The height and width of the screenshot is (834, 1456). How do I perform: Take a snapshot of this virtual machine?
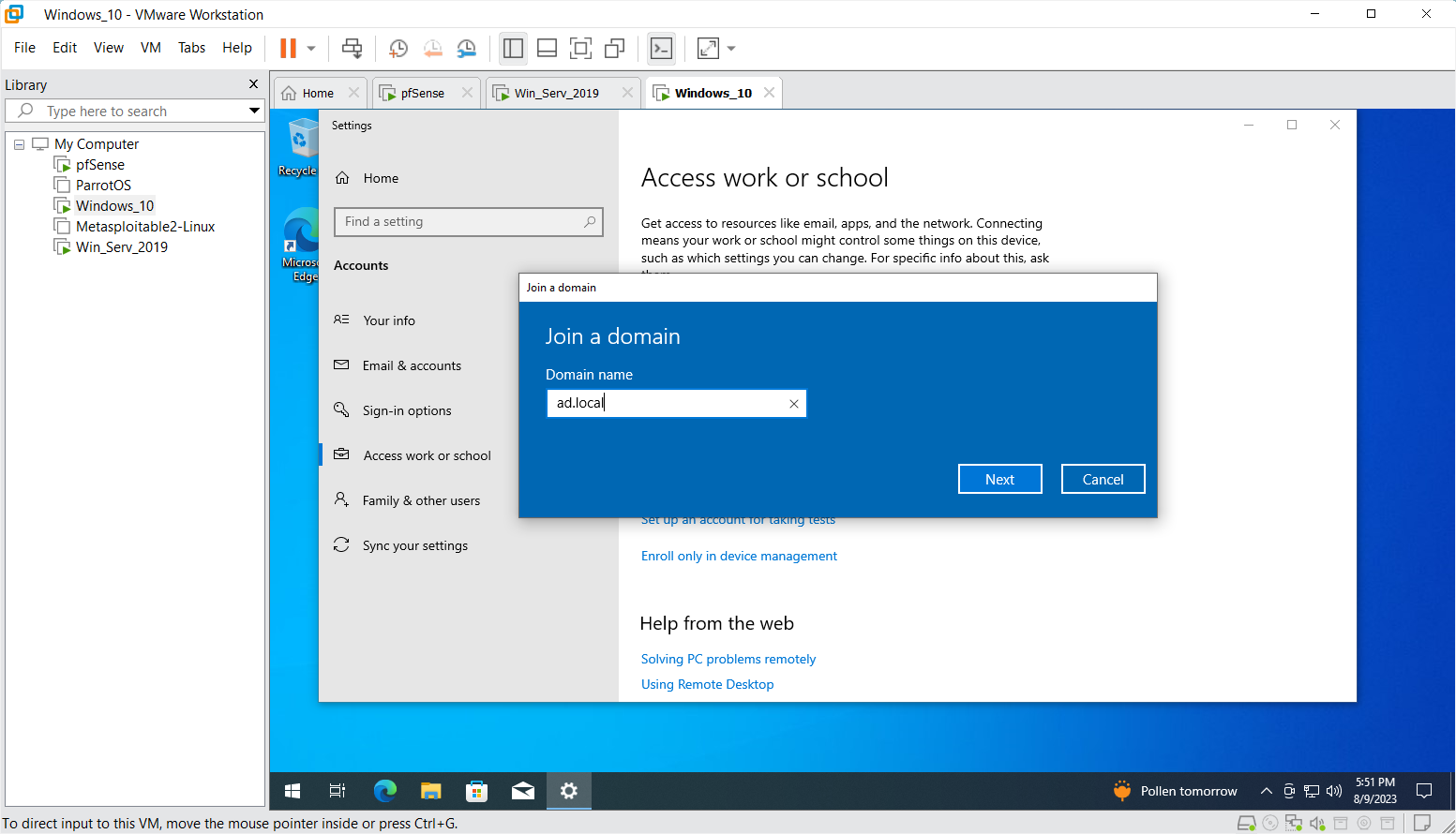(398, 49)
